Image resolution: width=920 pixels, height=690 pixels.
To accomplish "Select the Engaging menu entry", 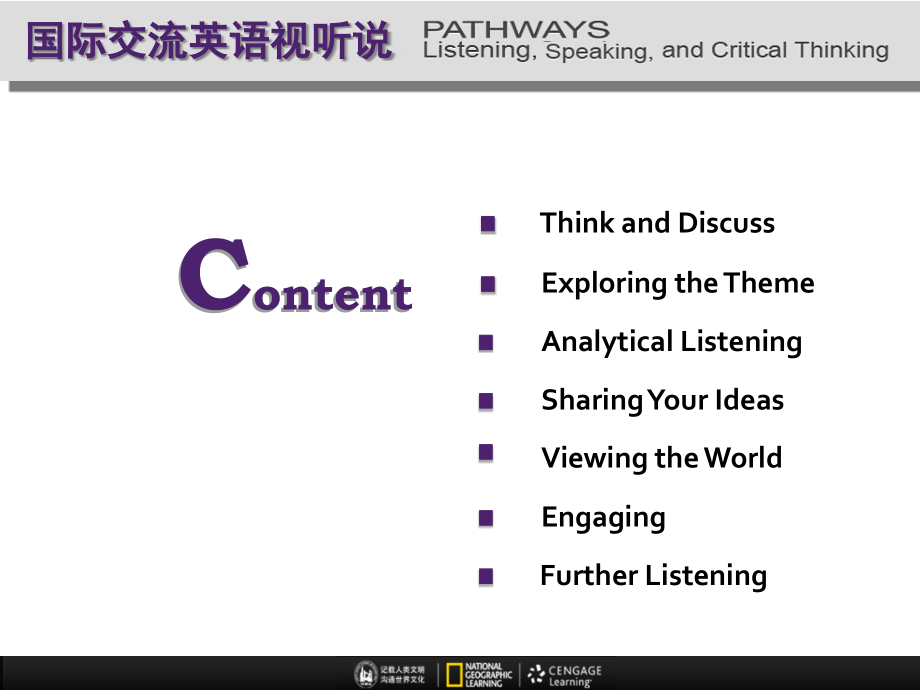I will [603, 517].
